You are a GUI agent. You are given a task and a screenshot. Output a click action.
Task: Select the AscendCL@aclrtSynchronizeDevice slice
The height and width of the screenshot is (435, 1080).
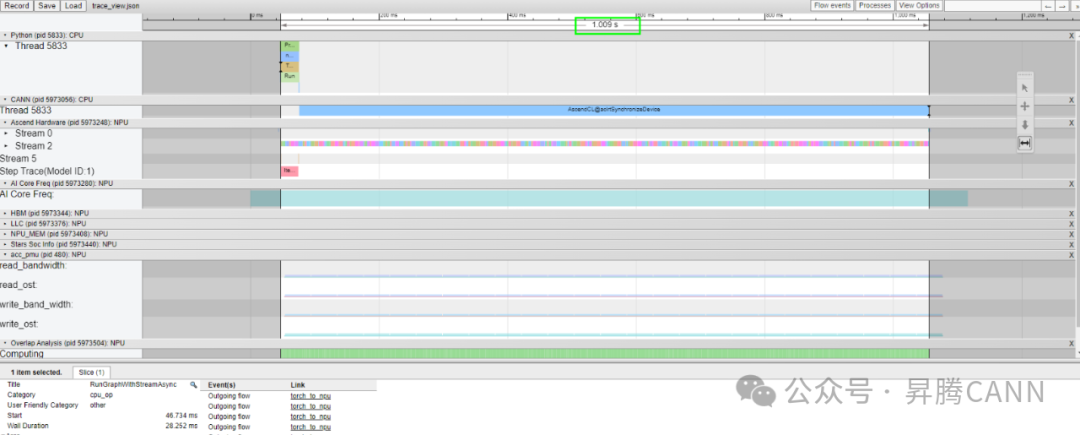[614, 110]
